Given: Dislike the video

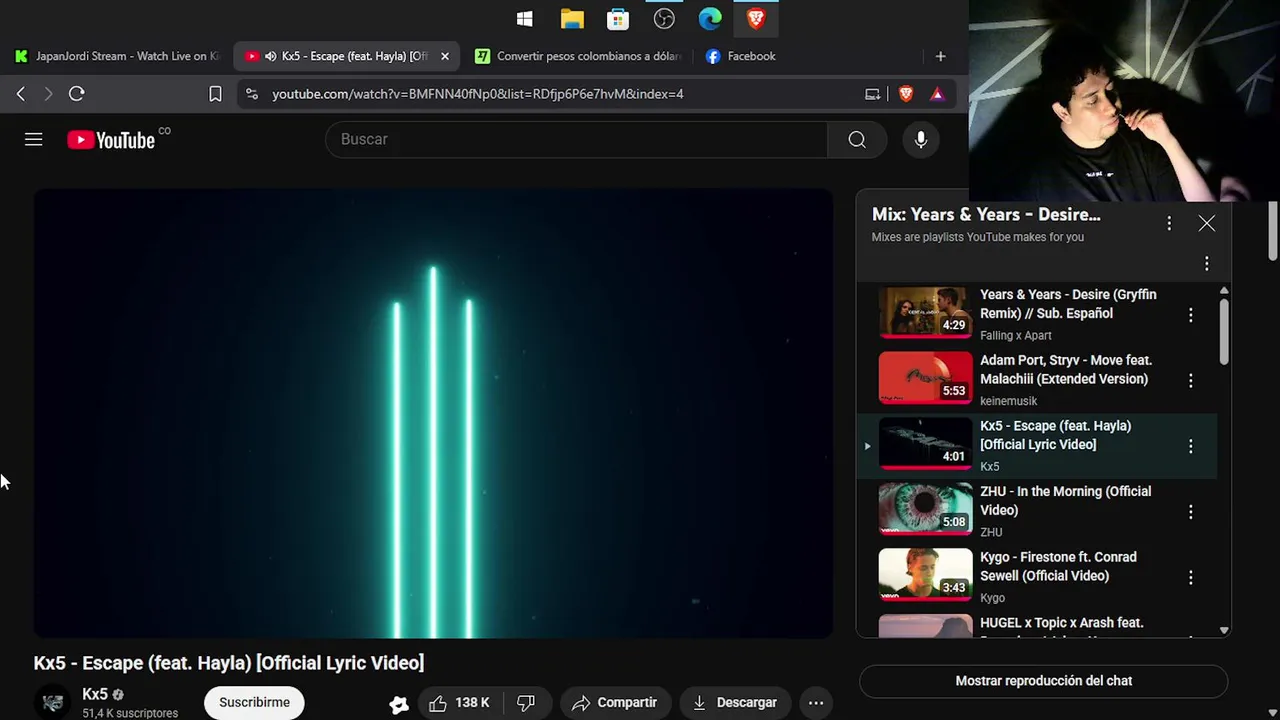Looking at the screenshot, I should click(526, 703).
